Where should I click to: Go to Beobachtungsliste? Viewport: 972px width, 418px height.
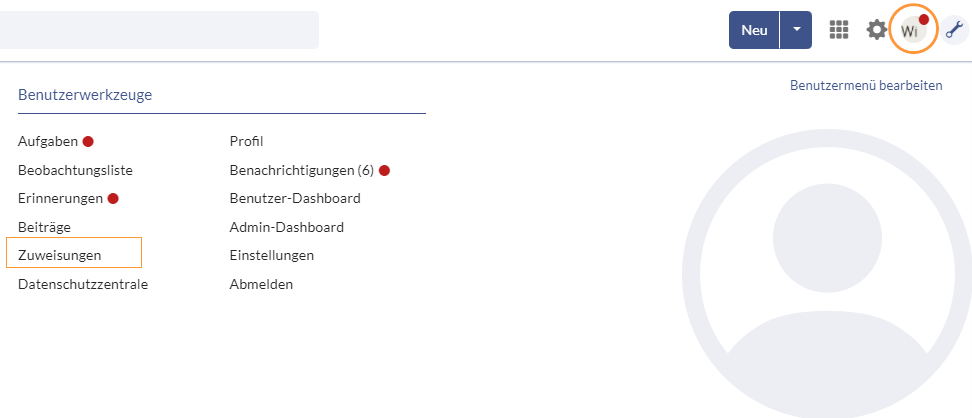(x=75, y=170)
